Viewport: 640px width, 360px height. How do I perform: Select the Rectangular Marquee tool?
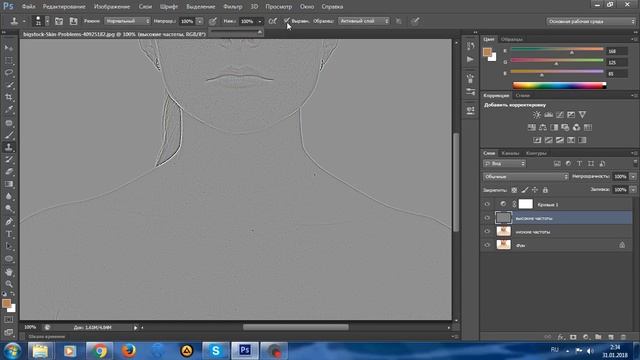pyautogui.click(x=9, y=60)
